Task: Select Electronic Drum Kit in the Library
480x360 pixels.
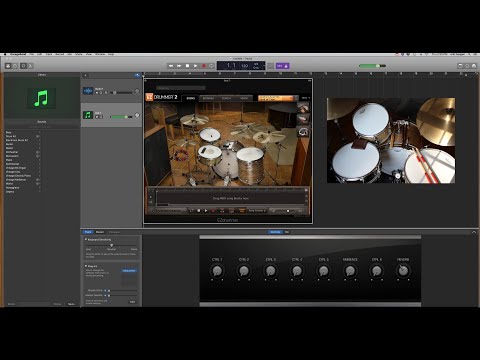Action: [x=23, y=140]
